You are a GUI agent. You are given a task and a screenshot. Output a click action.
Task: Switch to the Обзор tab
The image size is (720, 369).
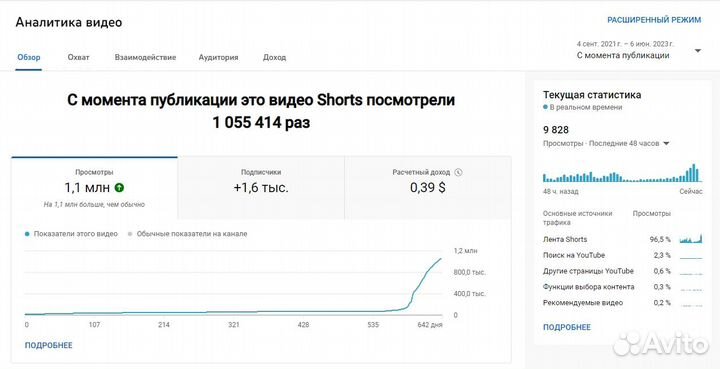[29, 57]
